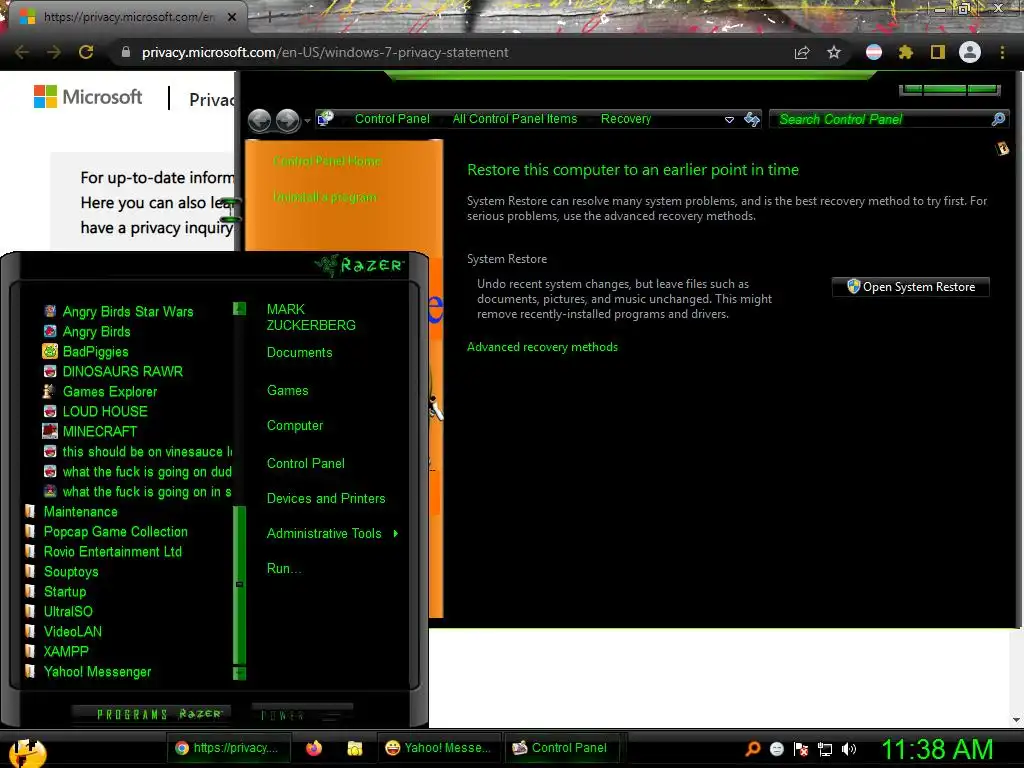This screenshot has height=768, width=1024.
Task: Expand Administrative Tools submenu arrow
Action: (x=396, y=534)
